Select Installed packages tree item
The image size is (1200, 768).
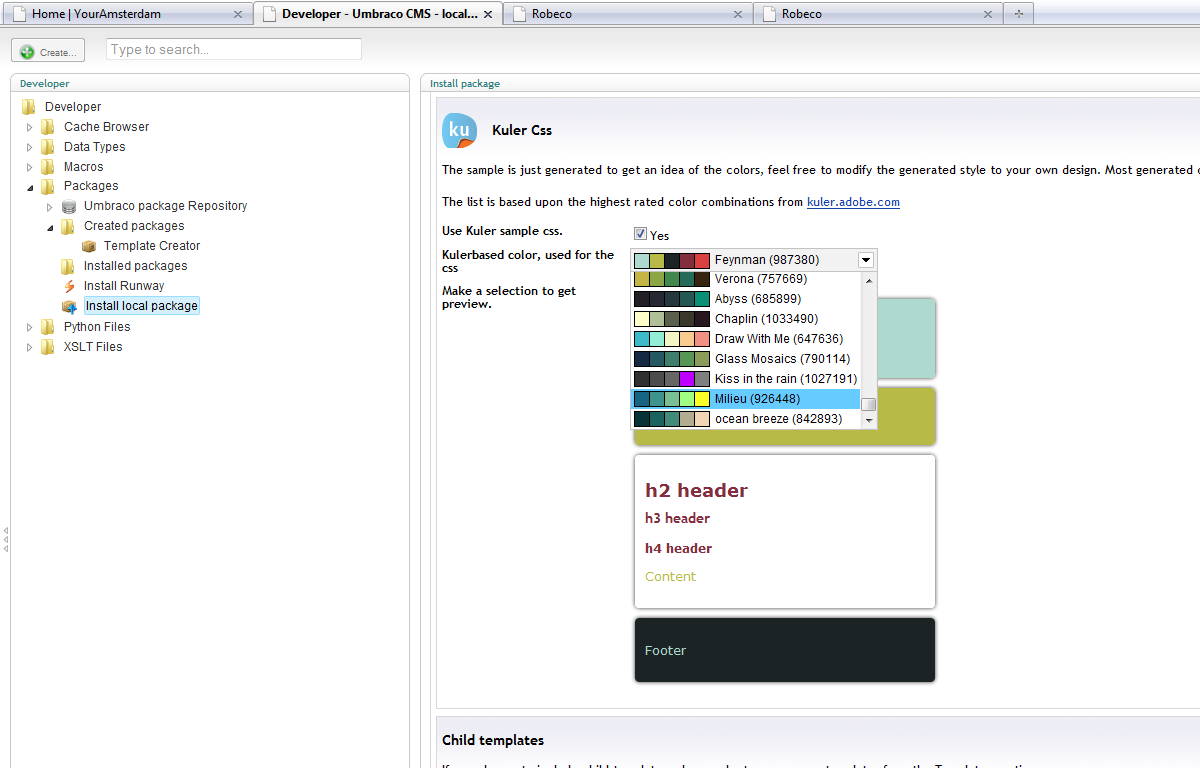[135, 266]
